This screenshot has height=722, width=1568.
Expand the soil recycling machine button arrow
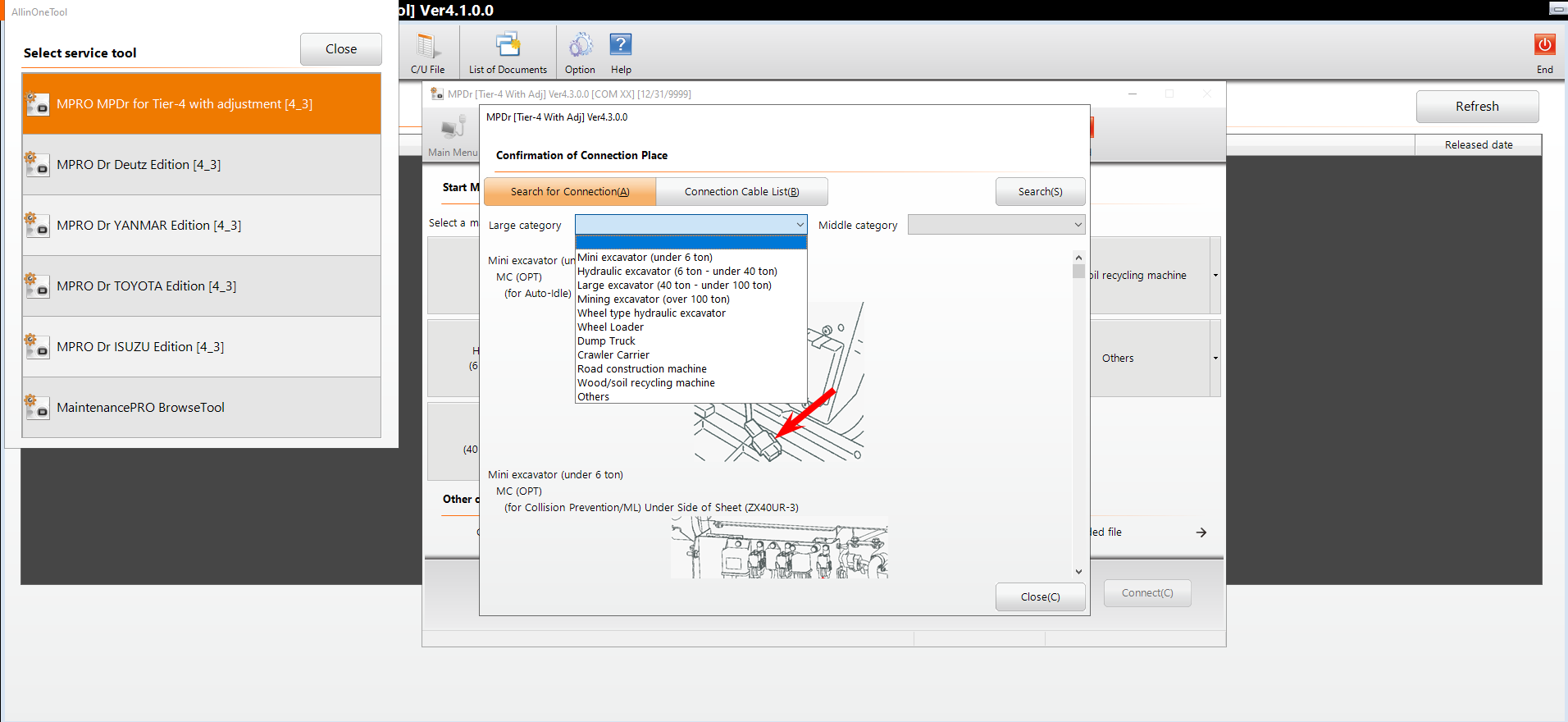(x=1215, y=276)
